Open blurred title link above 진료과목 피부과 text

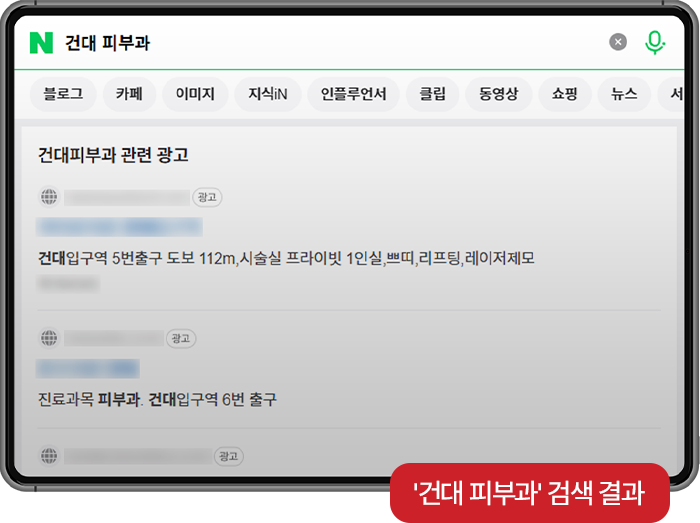pyautogui.click(x=88, y=369)
